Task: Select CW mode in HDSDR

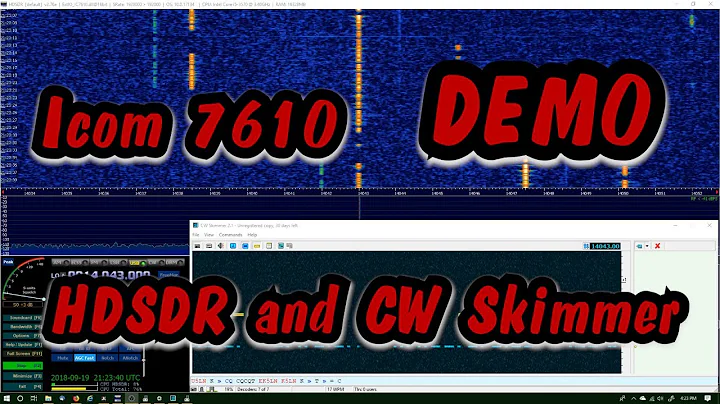Action: click(156, 263)
